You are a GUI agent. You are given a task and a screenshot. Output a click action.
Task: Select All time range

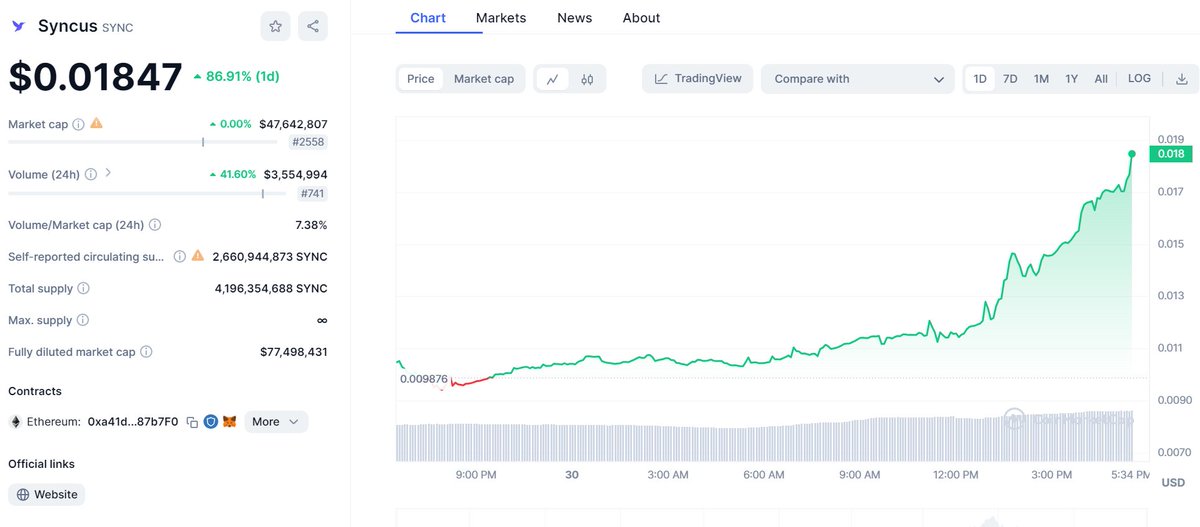tap(1101, 79)
